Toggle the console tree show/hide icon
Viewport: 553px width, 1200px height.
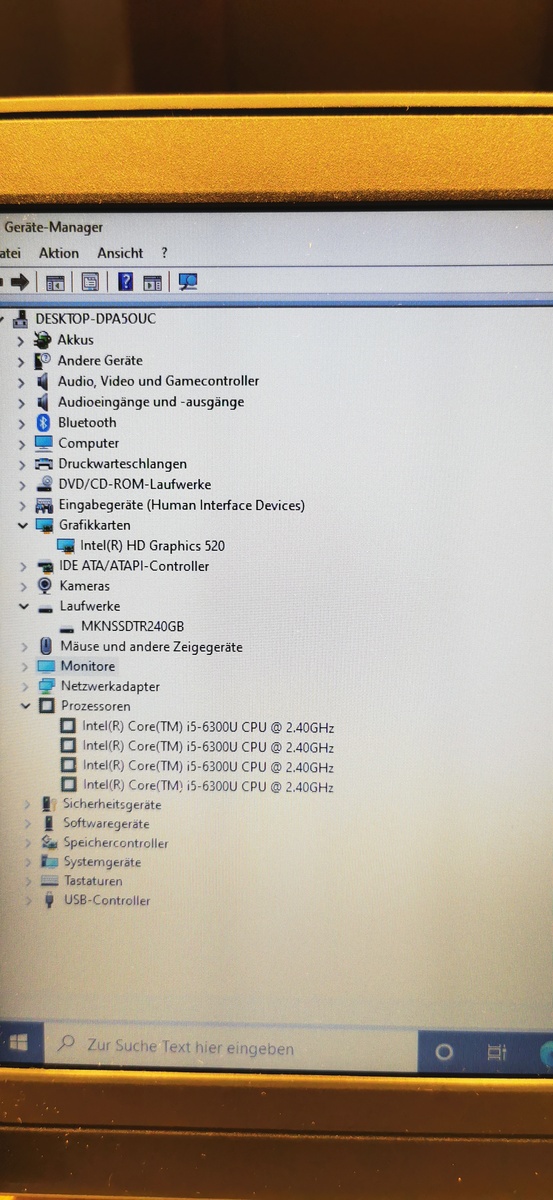55,283
